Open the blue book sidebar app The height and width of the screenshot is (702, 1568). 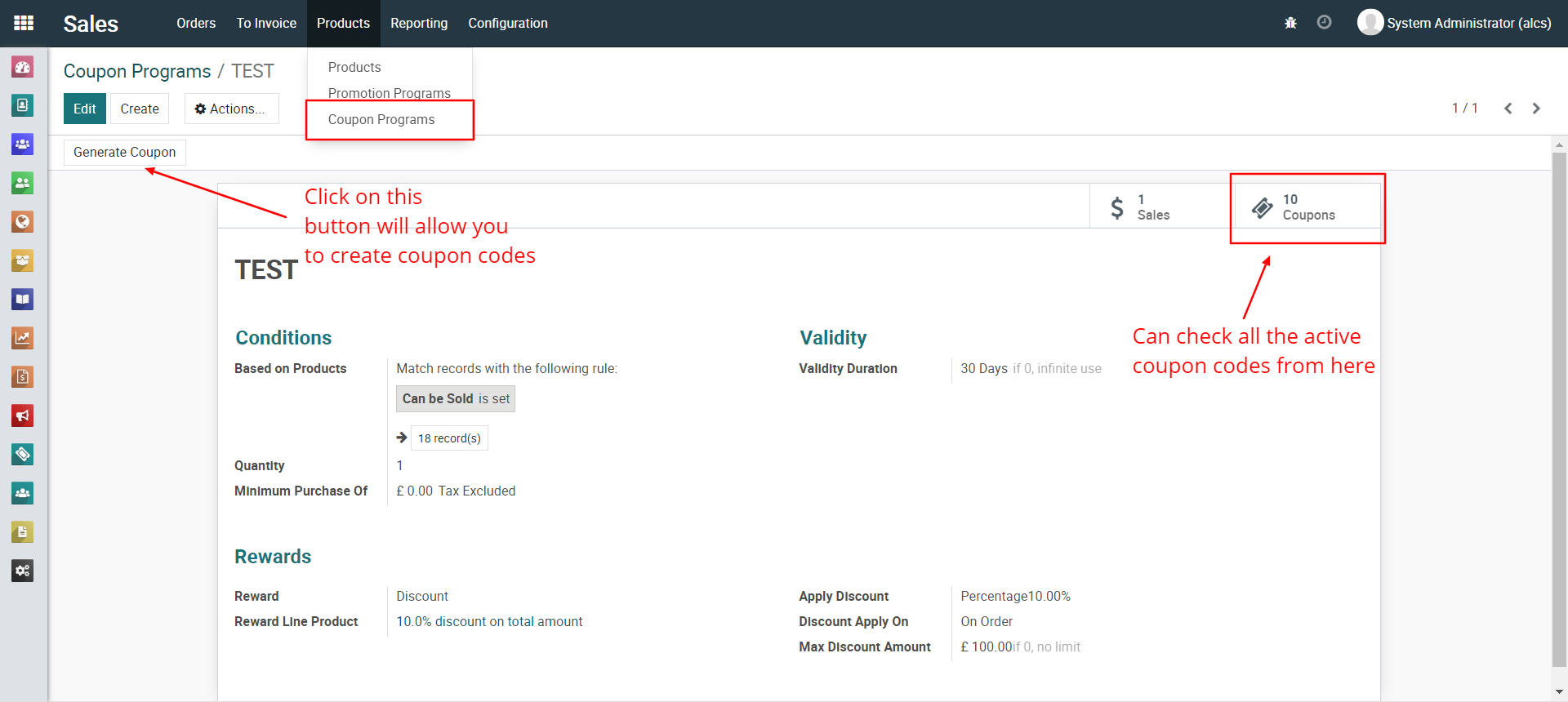(x=23, y=300)
